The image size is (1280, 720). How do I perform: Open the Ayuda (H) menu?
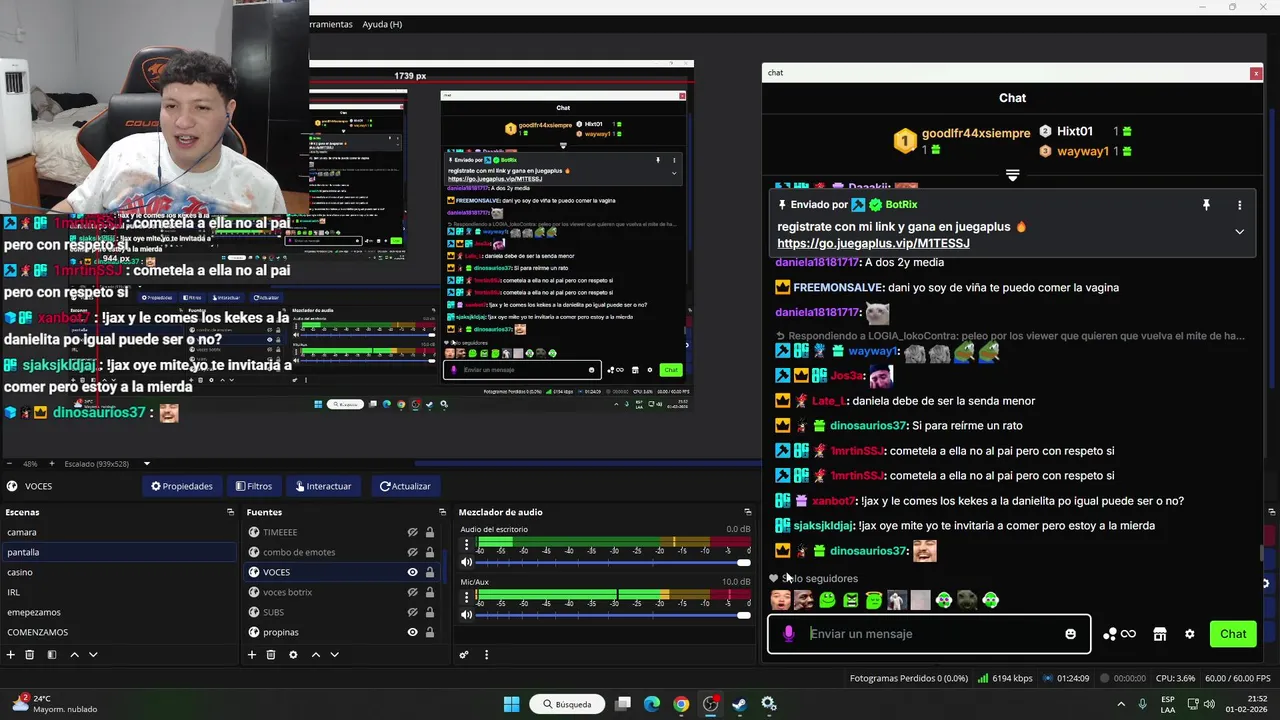[x=382, y=24]
